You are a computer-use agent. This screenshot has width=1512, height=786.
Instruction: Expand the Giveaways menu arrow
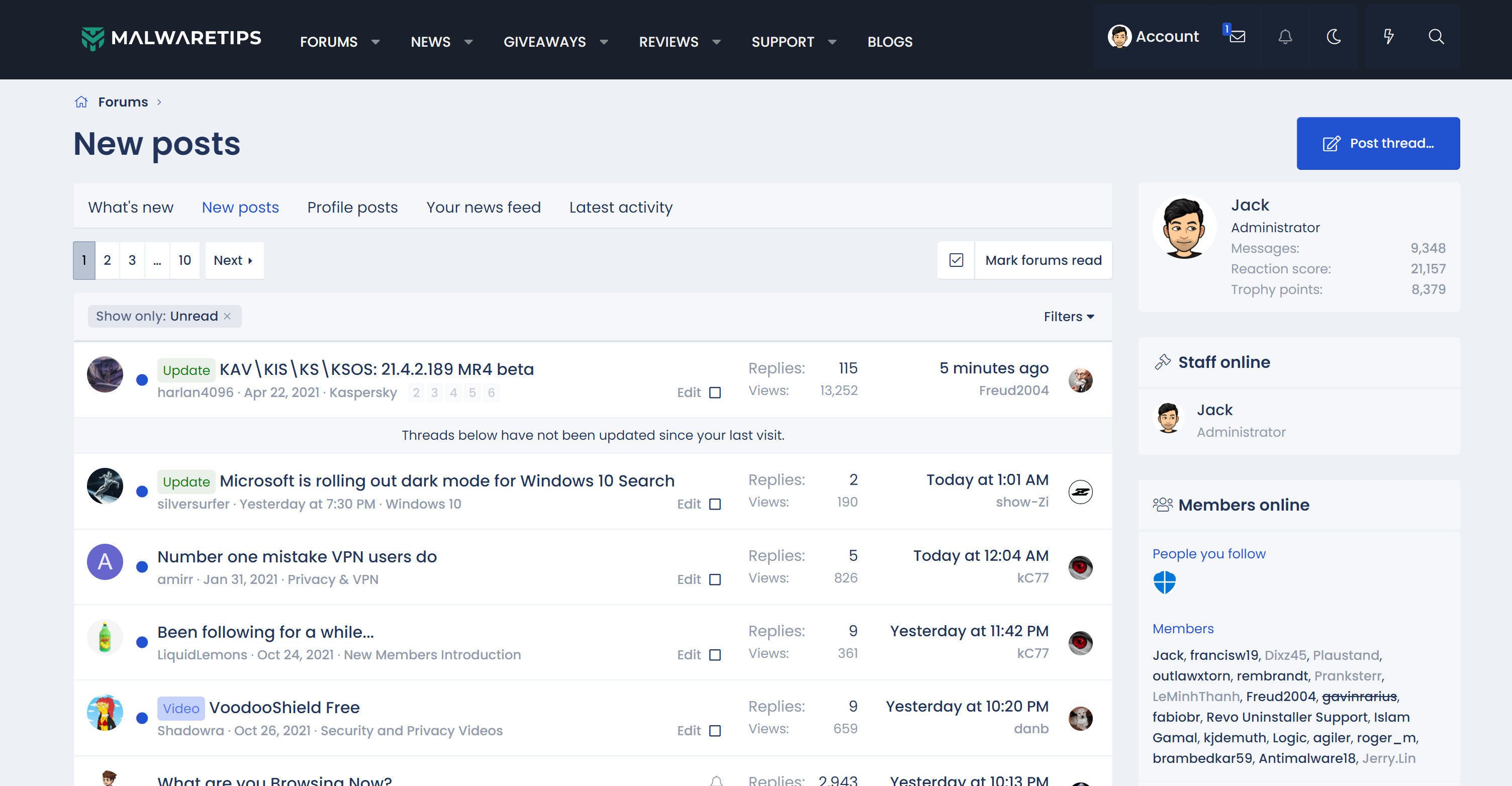tap(604, 42)
